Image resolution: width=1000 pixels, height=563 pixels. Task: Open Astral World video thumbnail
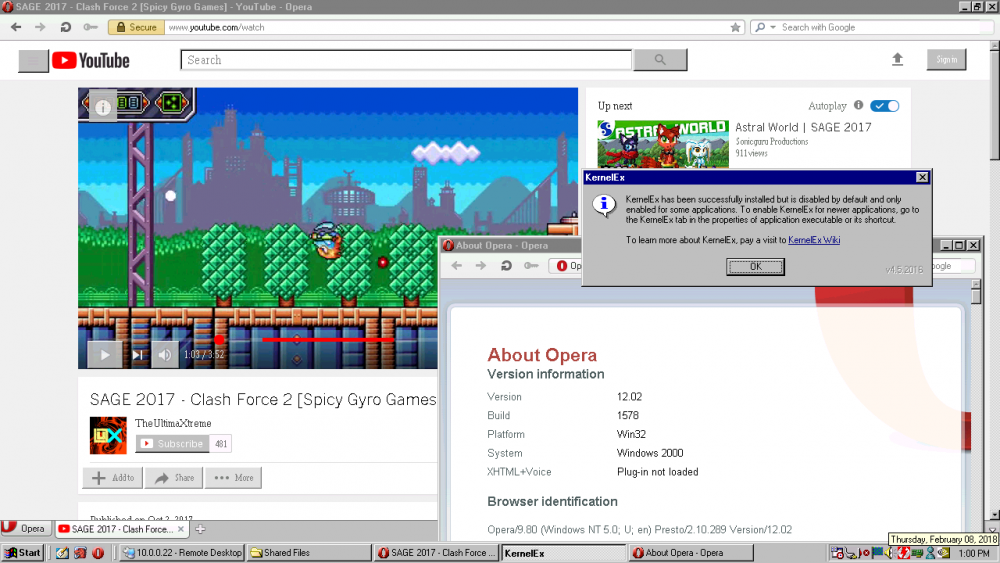tap(663, 144)
